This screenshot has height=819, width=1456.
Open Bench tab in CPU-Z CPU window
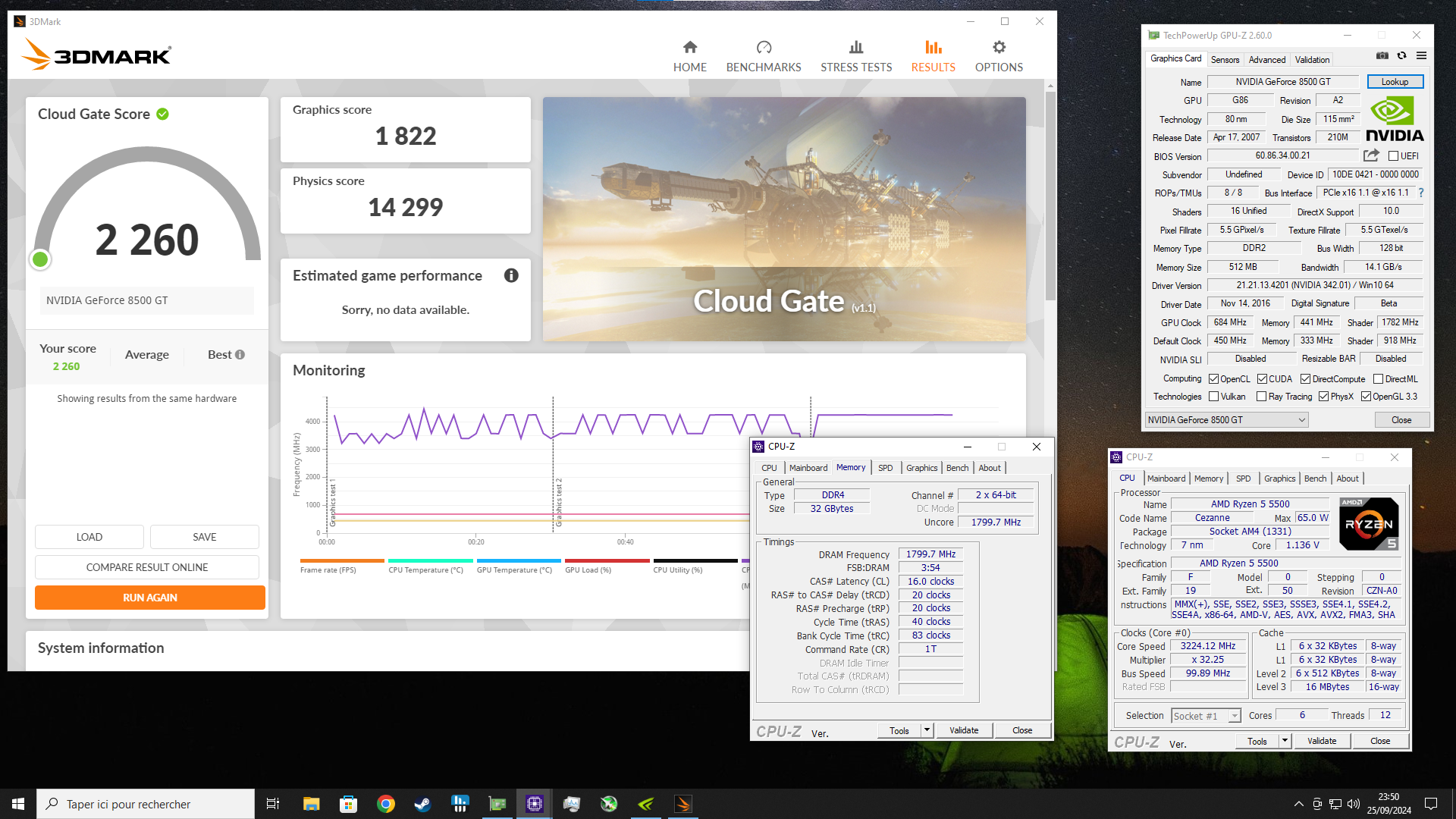(x=1315, y=479)
